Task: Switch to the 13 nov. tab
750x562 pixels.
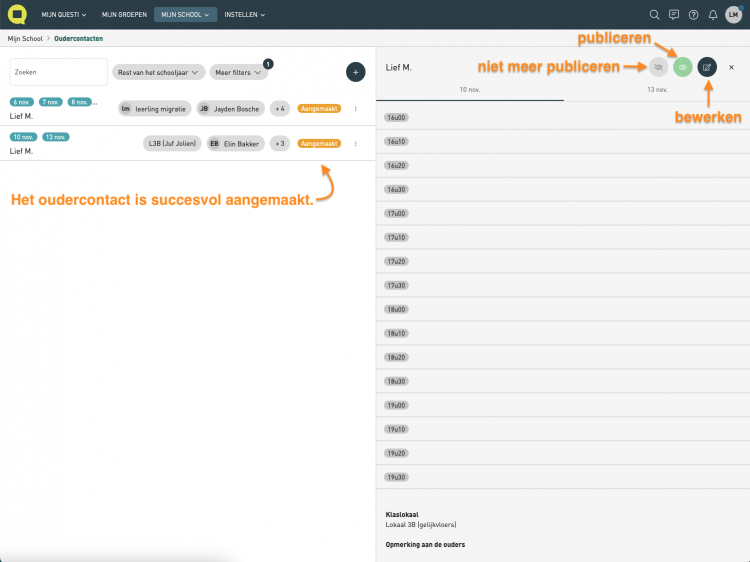Action: click(x=656, y=90)
